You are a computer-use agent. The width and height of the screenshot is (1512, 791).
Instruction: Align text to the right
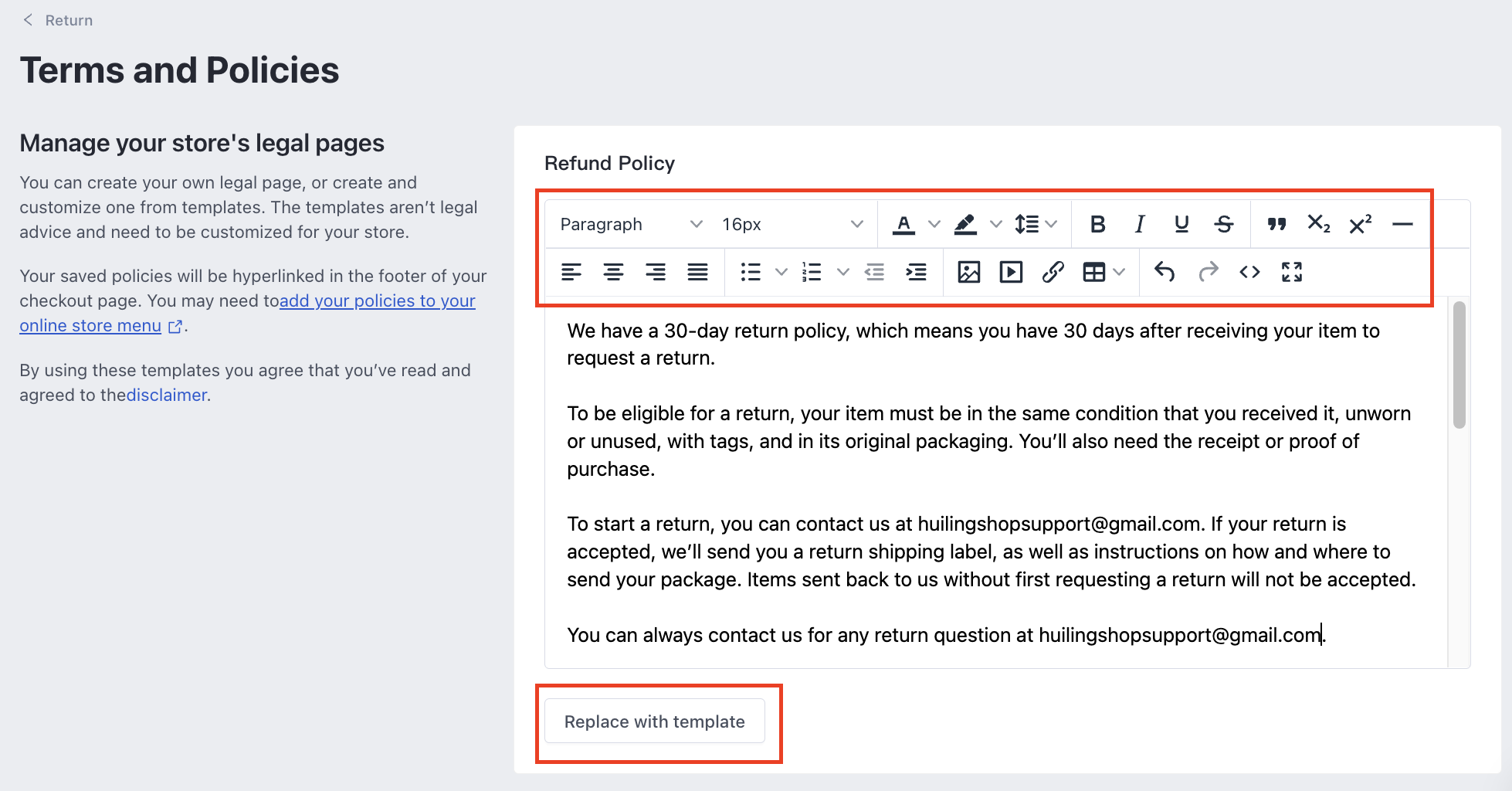coord(656,272)
